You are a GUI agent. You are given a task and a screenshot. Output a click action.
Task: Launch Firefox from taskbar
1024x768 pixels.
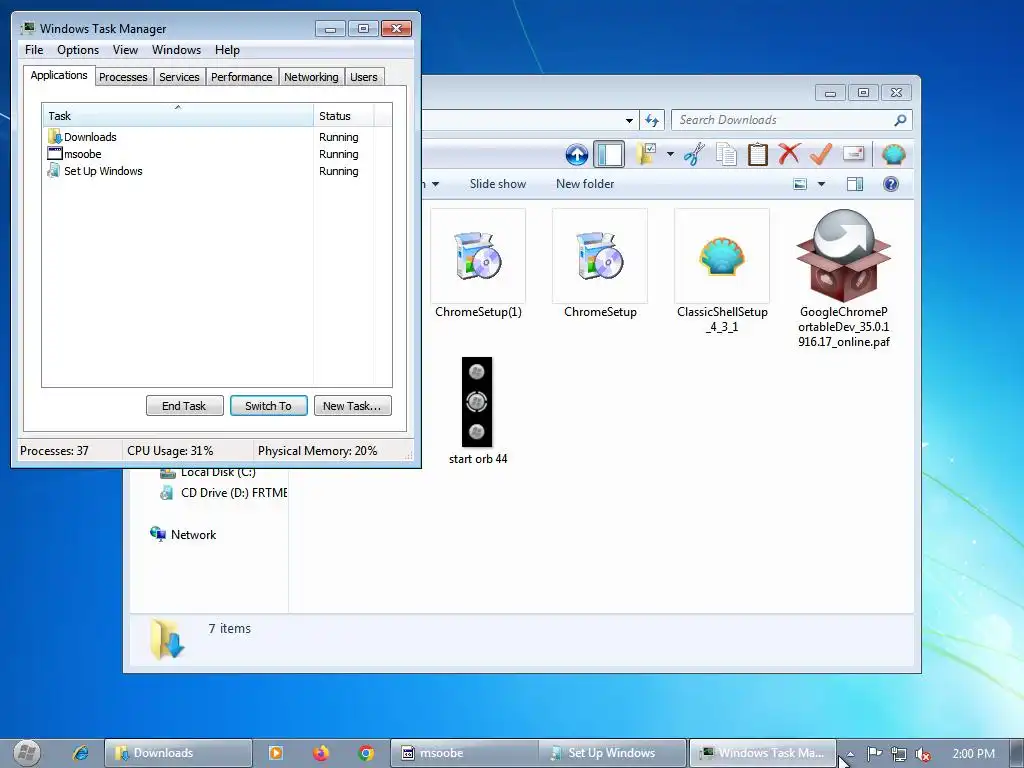tap(321, 753)
